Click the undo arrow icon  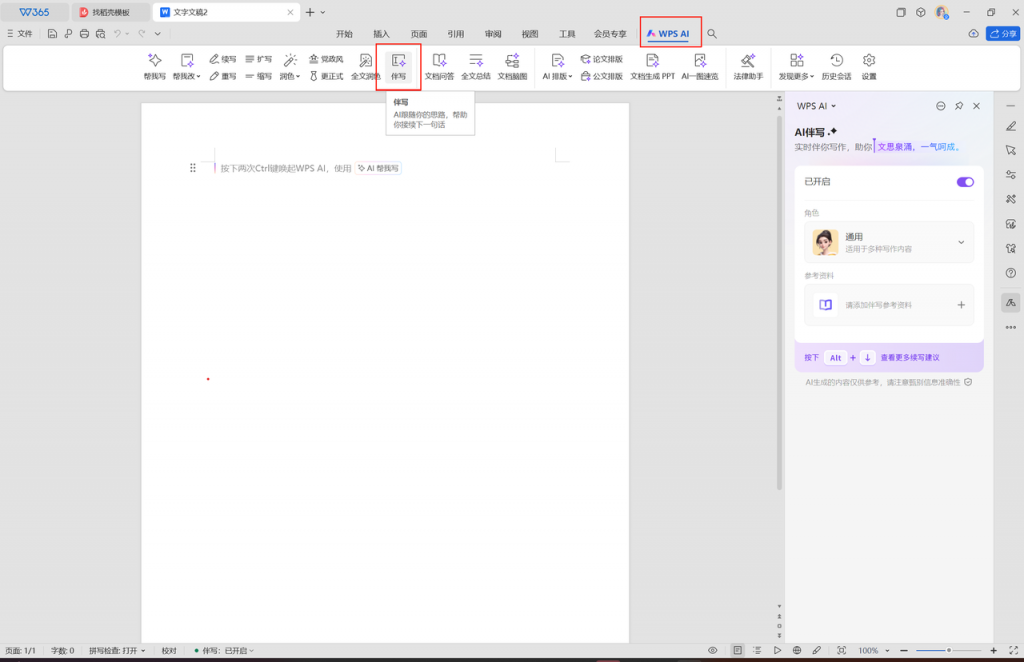pos(118,33)
